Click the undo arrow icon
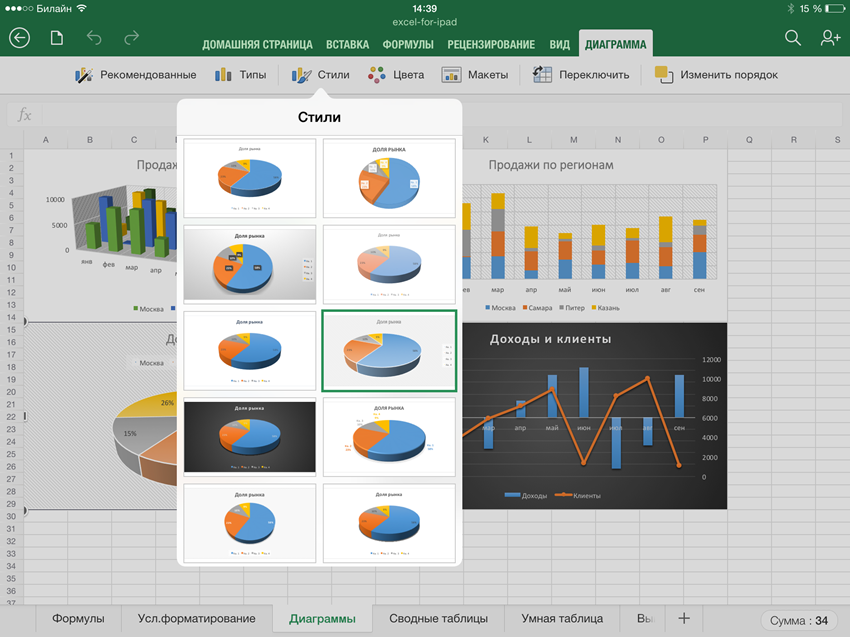Viewport: 850px width, 637px height. (94, 38)
